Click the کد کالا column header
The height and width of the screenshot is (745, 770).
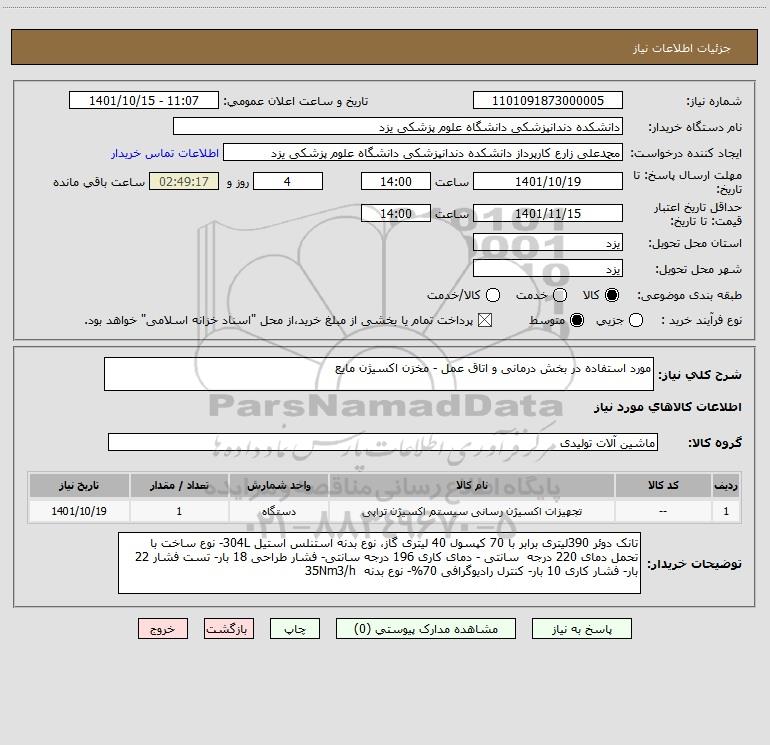coord(663,485)
